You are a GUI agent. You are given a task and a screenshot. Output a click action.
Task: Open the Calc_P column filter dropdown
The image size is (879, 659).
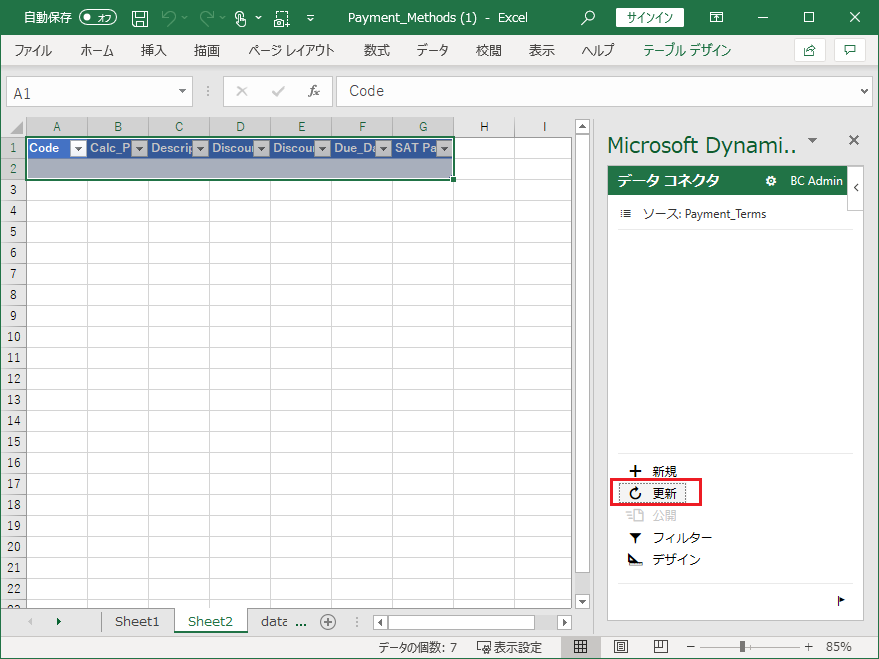tap(139, 148)
